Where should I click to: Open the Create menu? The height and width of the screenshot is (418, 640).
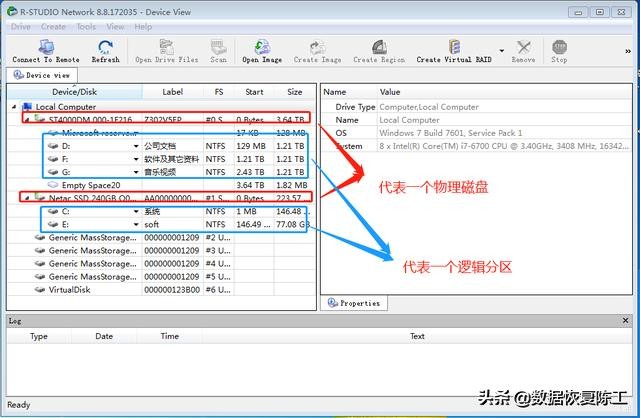coord(53,27)
